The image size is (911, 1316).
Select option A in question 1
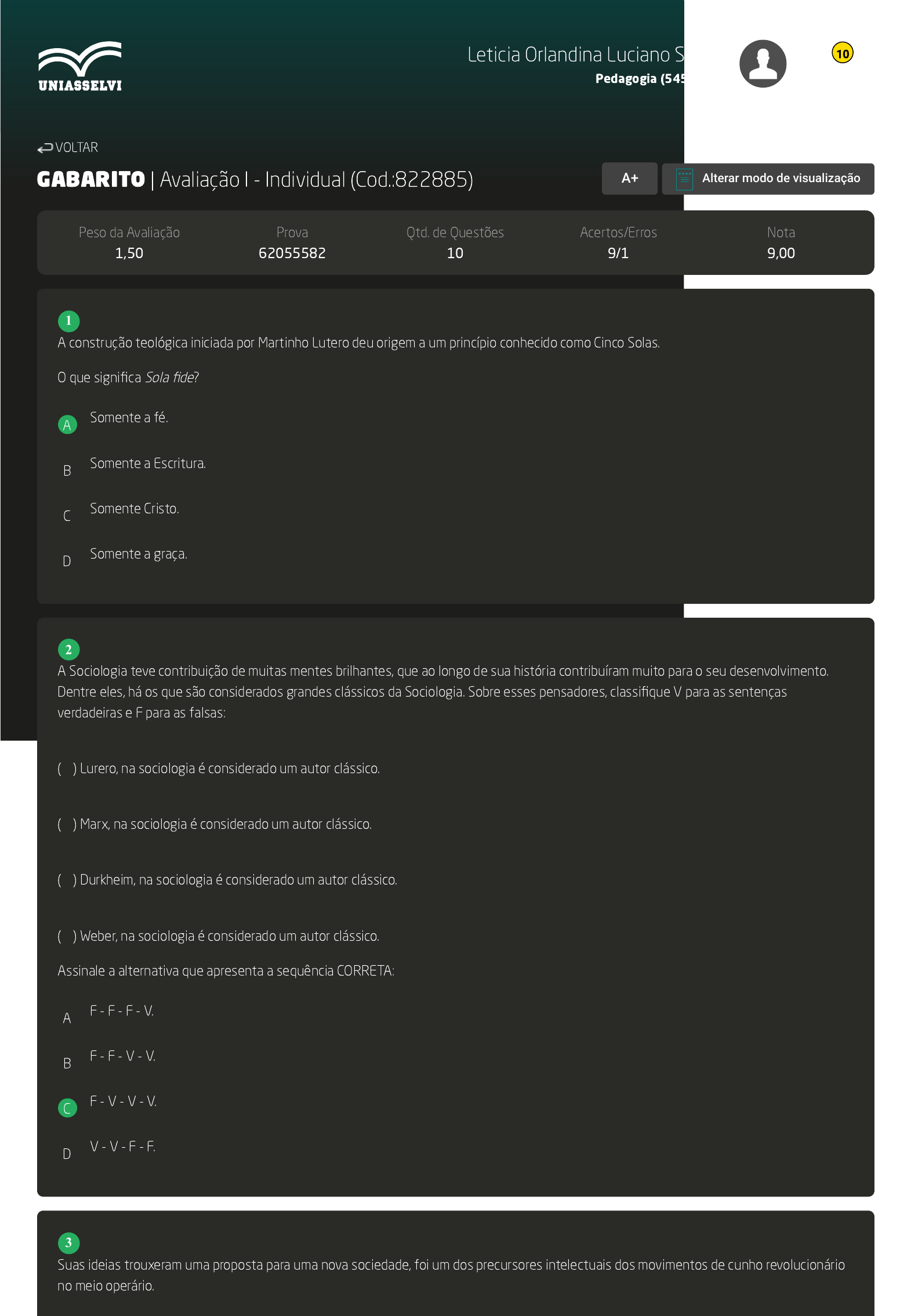coord(67,425)
